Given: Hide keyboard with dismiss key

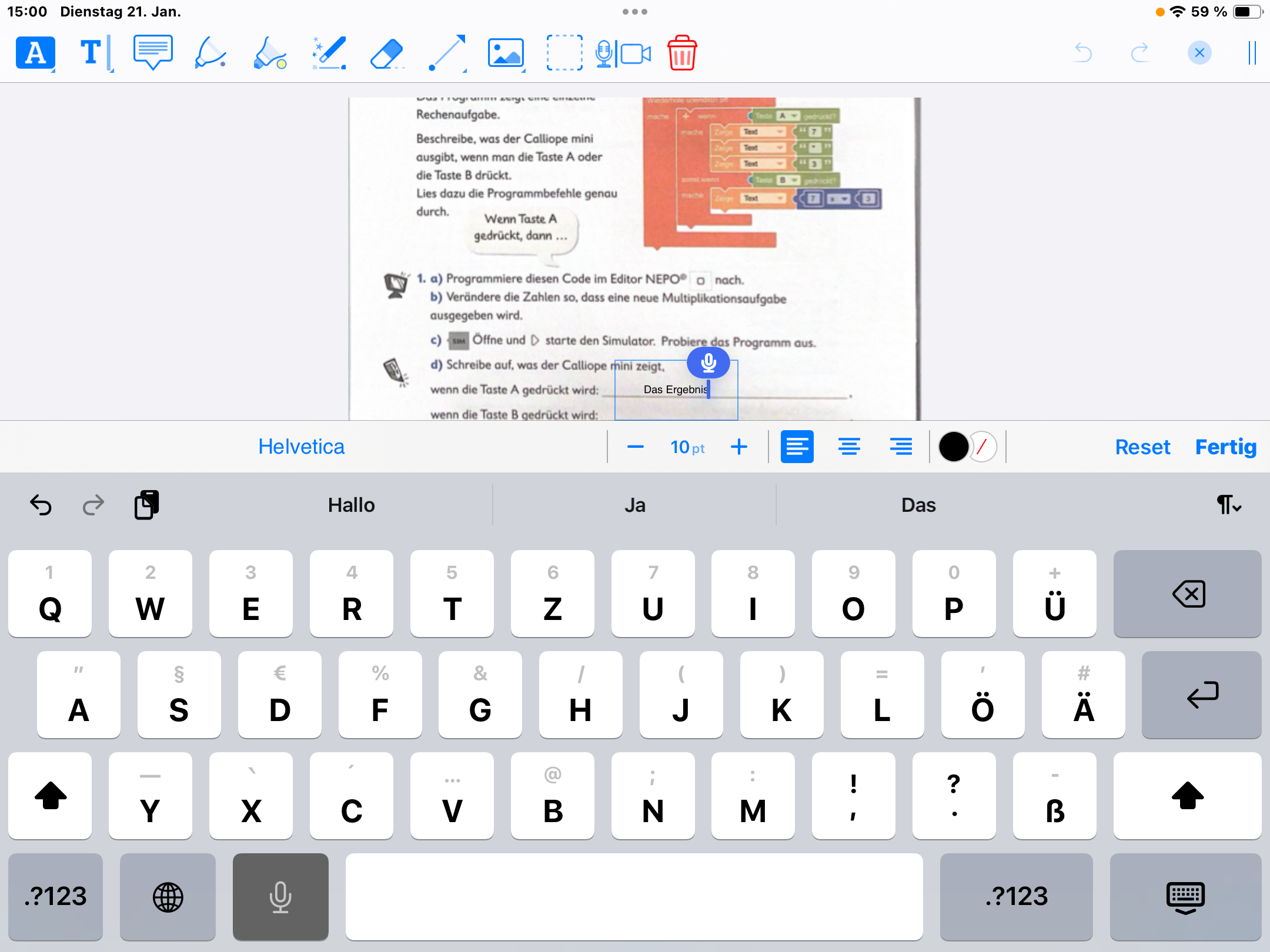Looking at the screenshot, I should [x=1185, y=897].
